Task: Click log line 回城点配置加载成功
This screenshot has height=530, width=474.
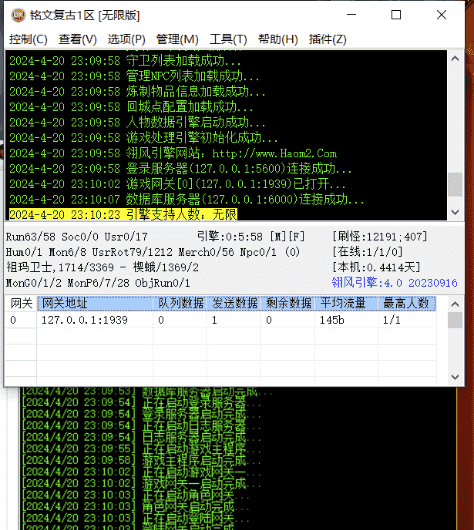Action: 131,107
